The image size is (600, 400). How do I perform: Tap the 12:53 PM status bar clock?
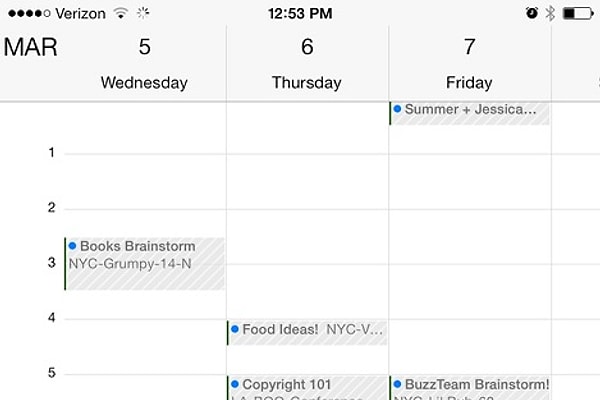300,14
